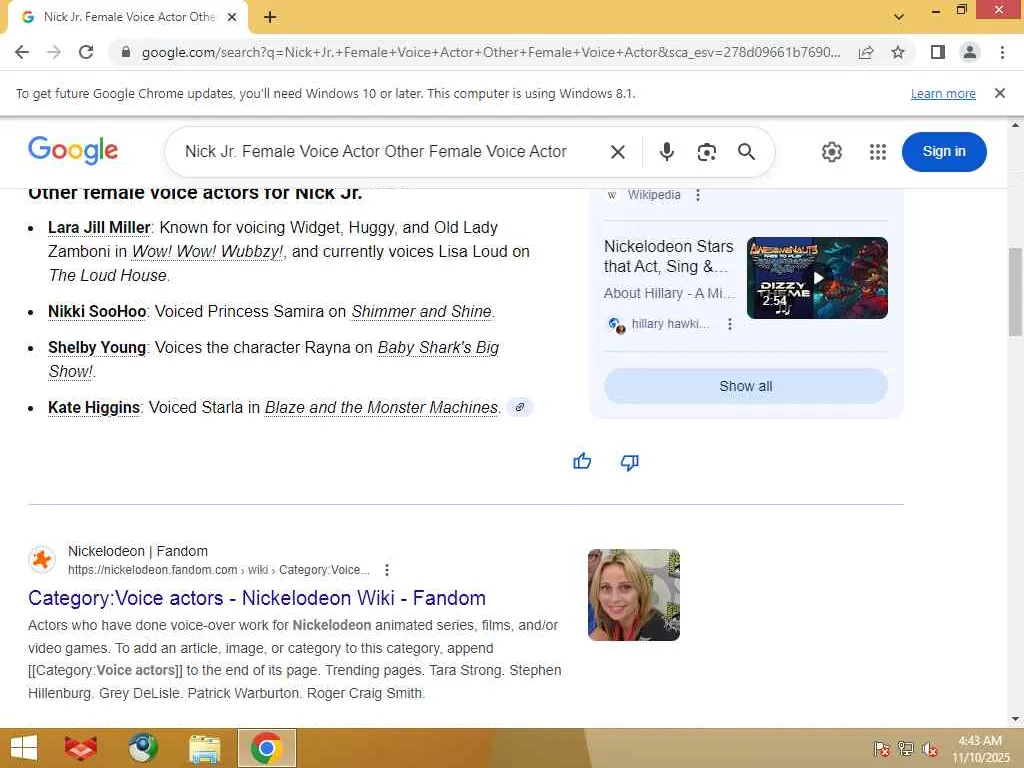
Task: Give thumbs up feedback
Action: pyautogui.click(x=582, y=462)
